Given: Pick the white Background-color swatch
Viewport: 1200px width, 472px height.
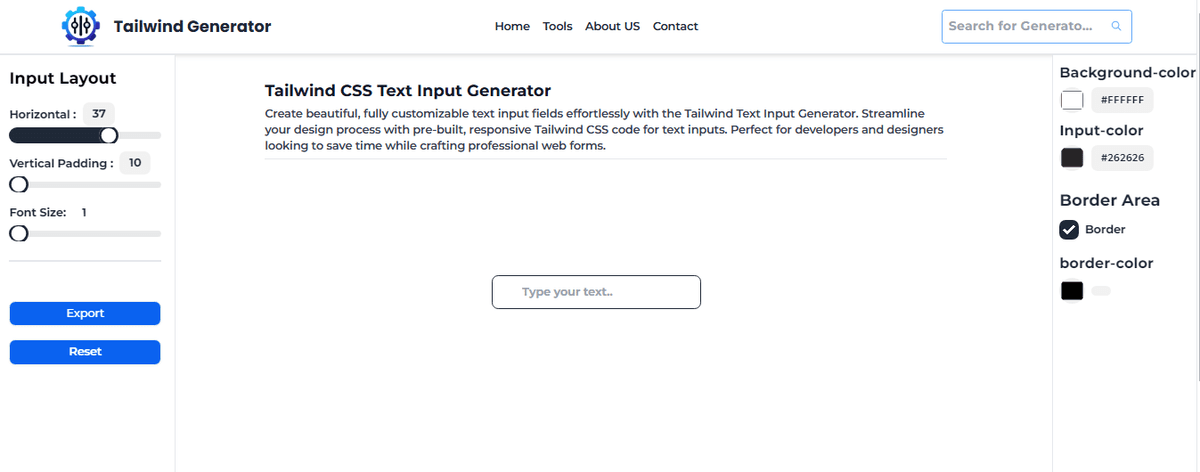Looking at the screenshot, I should click(x=1072, y=101).
